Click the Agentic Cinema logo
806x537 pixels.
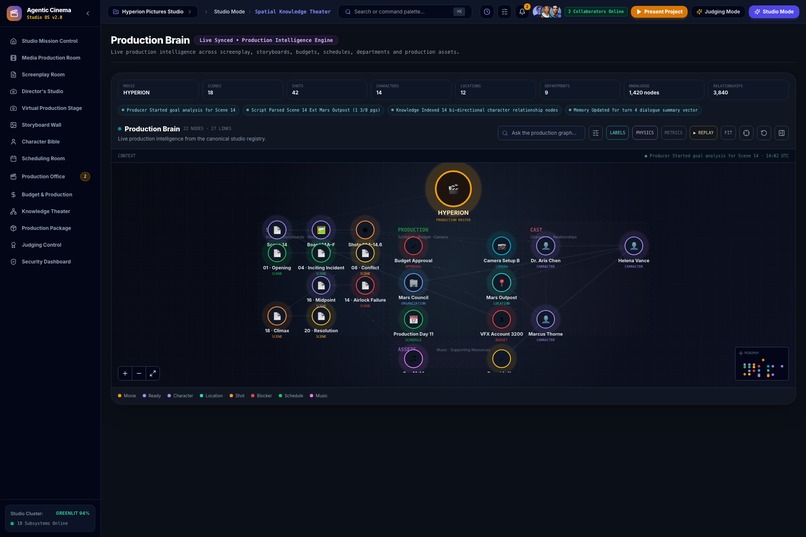(x=14, y=13)
